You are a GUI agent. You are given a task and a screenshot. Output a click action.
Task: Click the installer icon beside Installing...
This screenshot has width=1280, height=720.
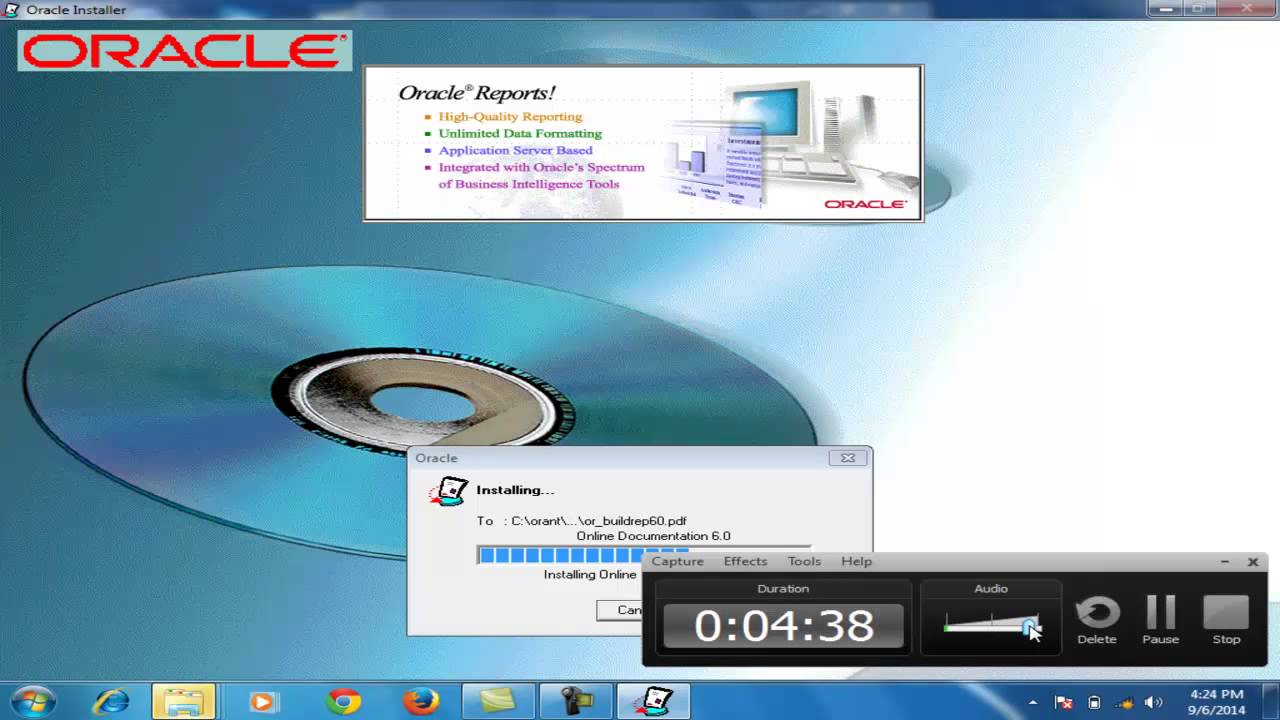(x=448, y=492)
